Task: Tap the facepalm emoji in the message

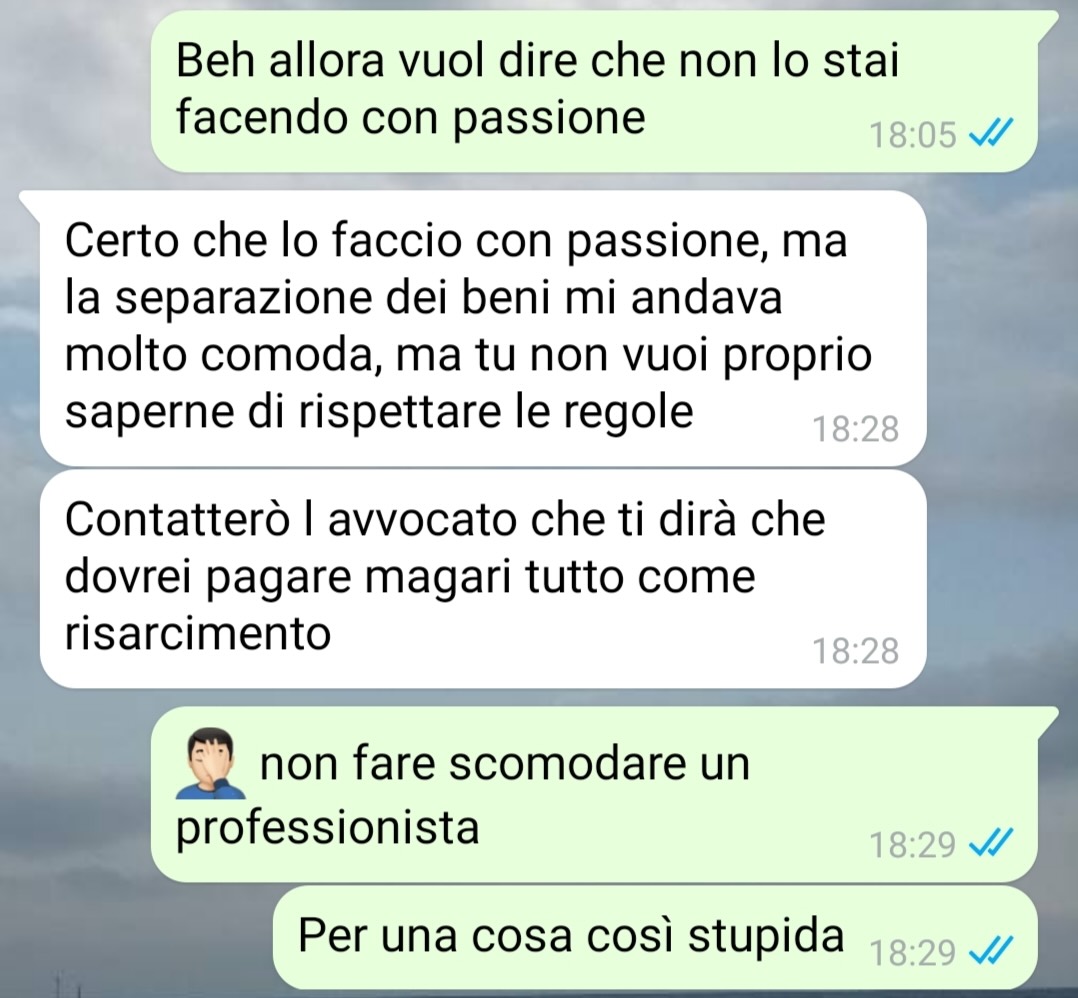Action: 211,764
